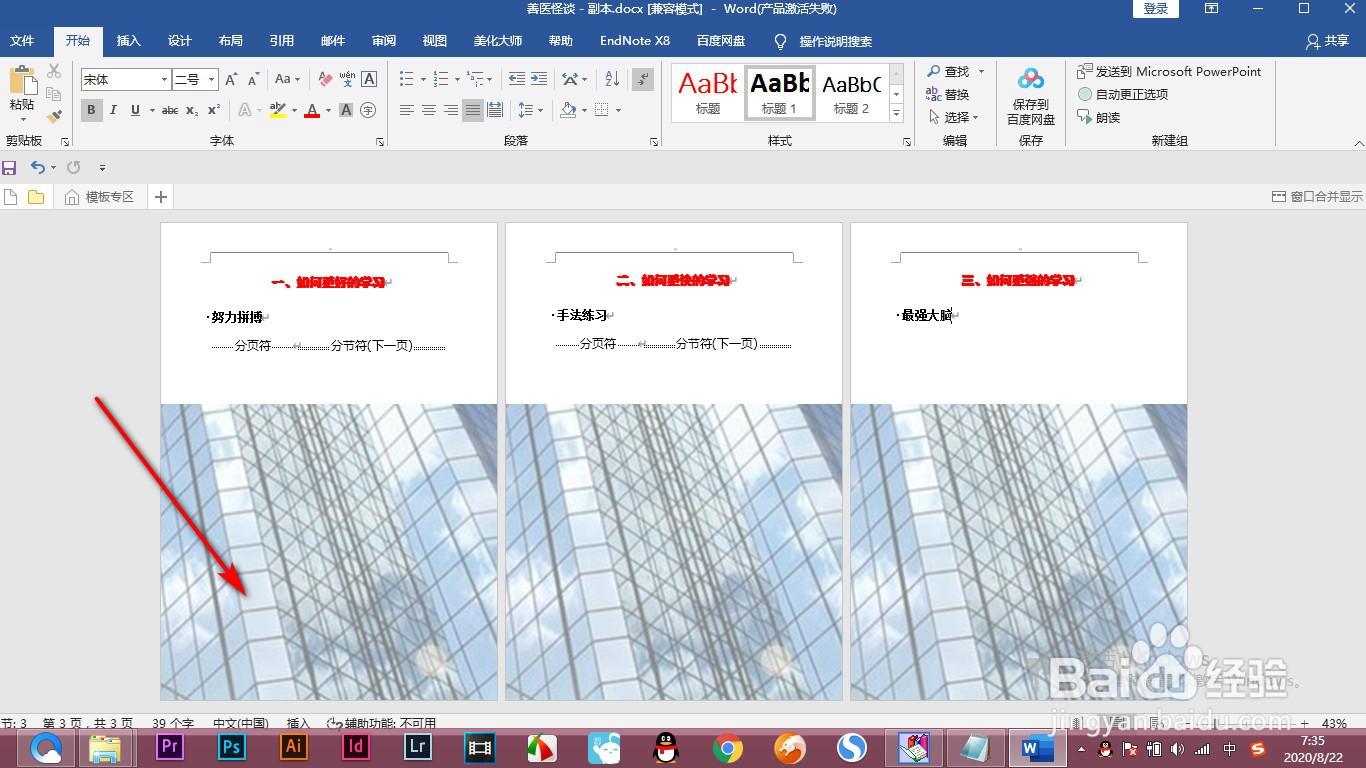The image size is (1366, 768).
Task: Toggle Bold formatting
Action: [91, 110]
